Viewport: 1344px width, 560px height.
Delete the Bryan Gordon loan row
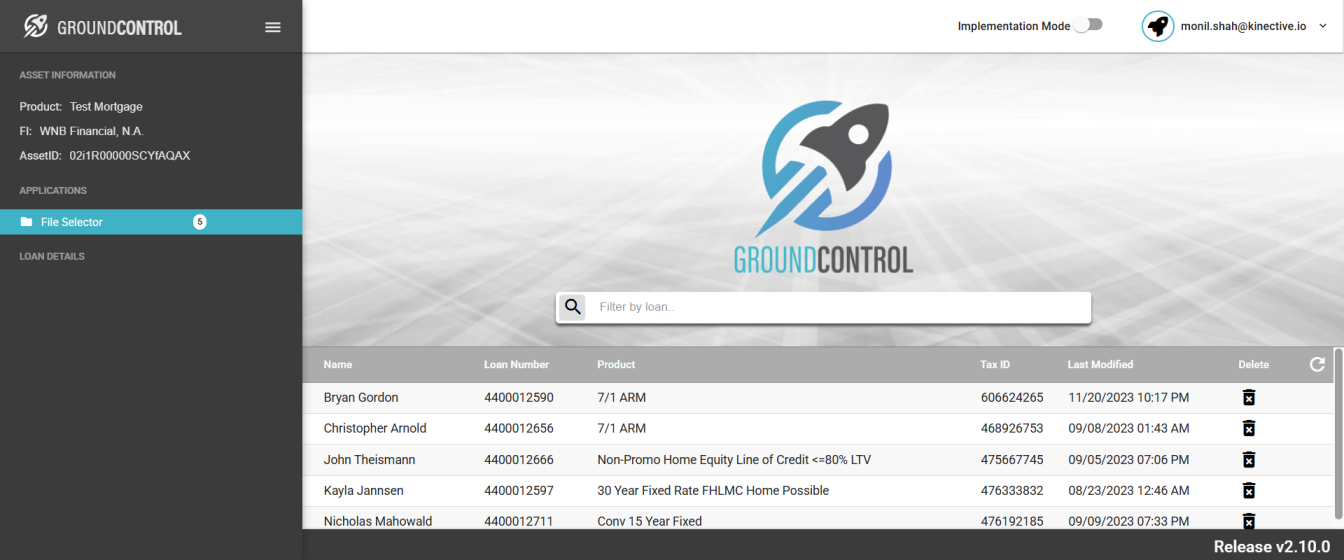tap(1248, 398)
